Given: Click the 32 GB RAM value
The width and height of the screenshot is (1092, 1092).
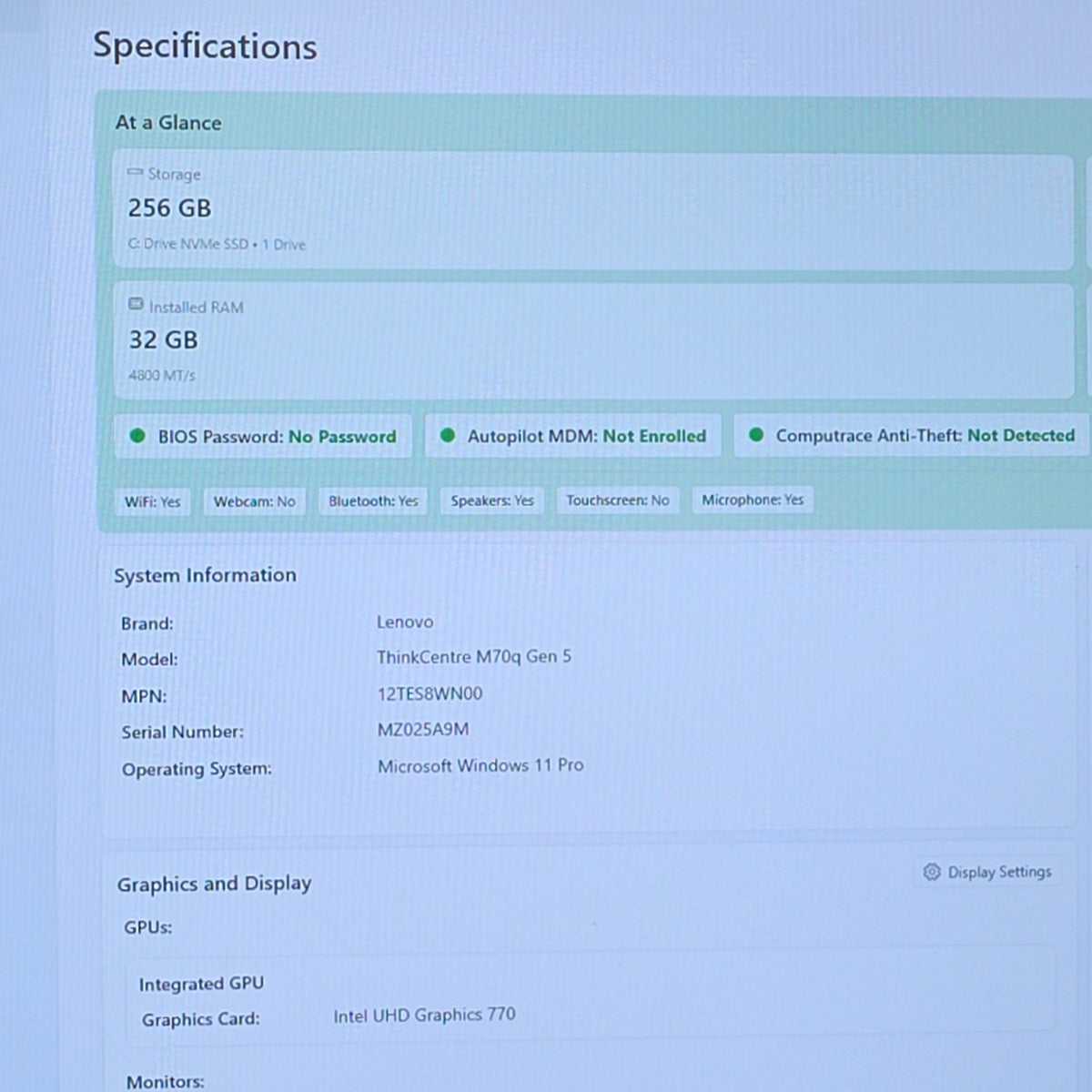Looking at the screenshot, I should (x=163, y=340).
